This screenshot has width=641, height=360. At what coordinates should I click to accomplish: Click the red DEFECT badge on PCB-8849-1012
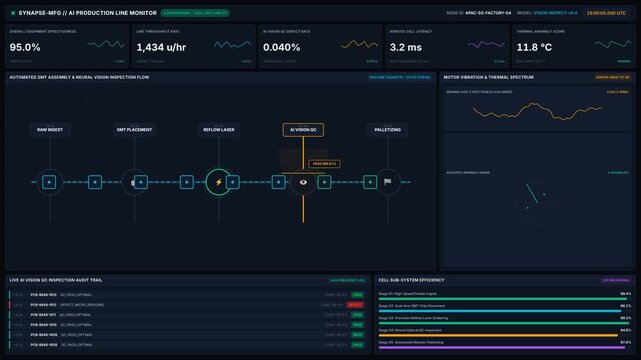point(355,305)
